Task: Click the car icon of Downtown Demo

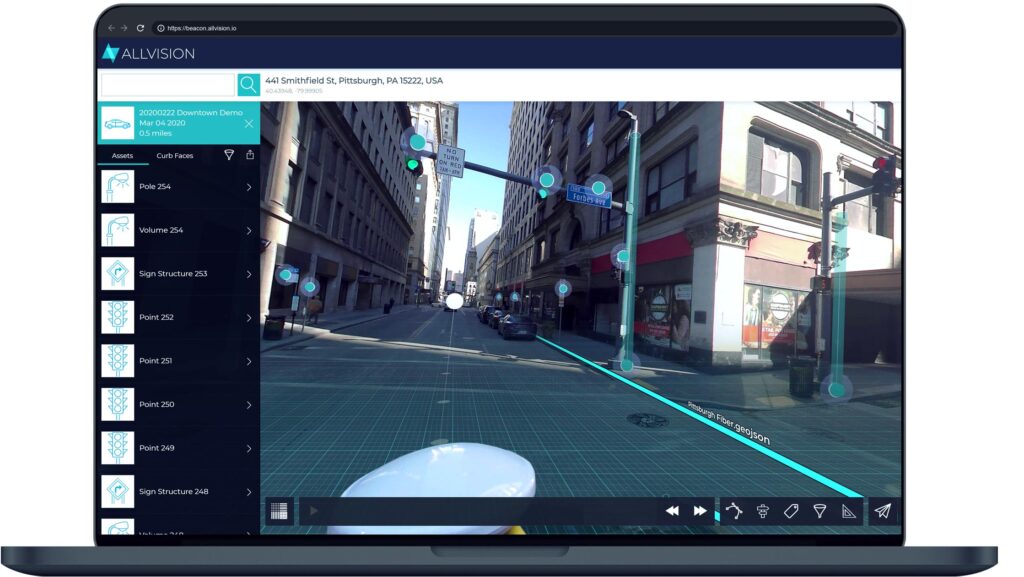Action: click(118, 123)
